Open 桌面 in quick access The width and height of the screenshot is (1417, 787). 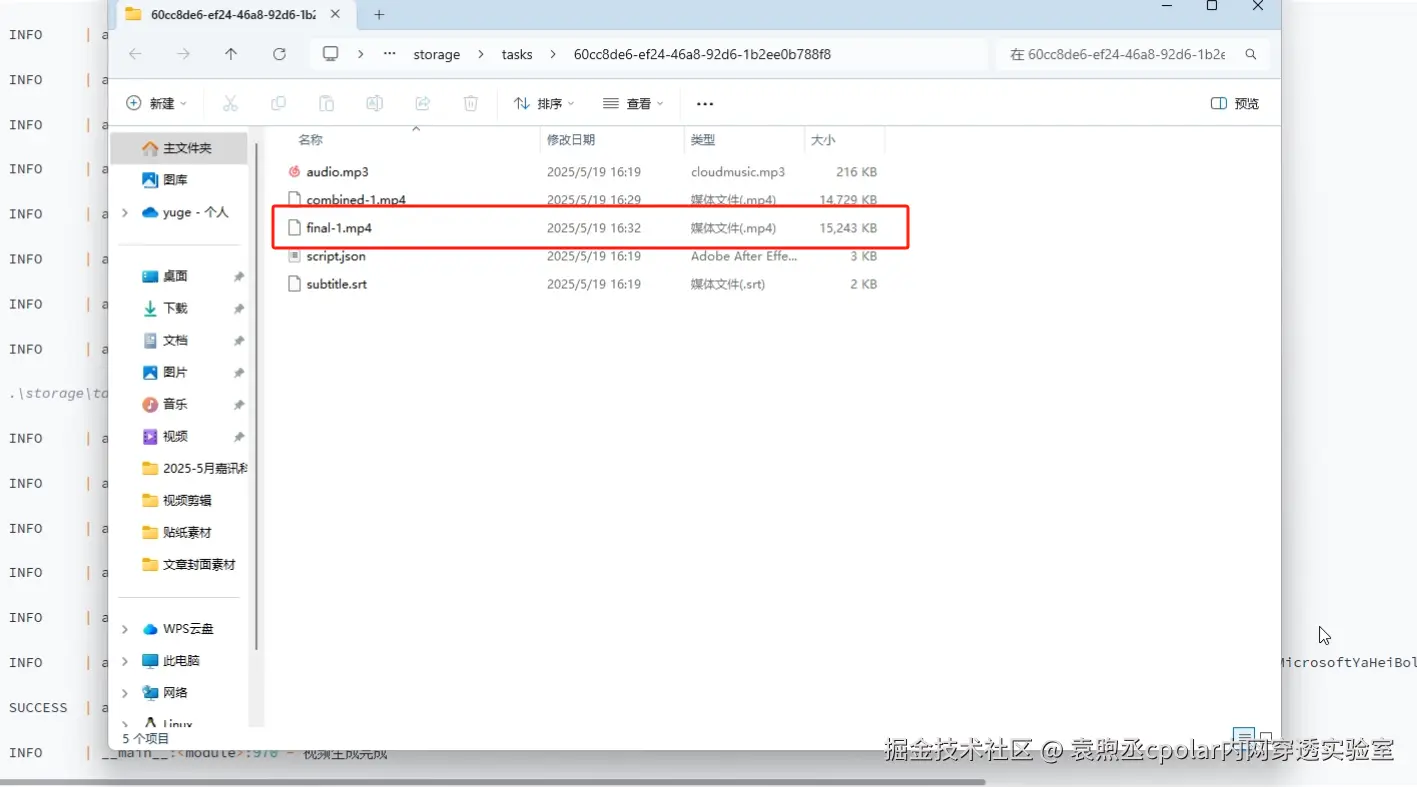coord(175,276)
